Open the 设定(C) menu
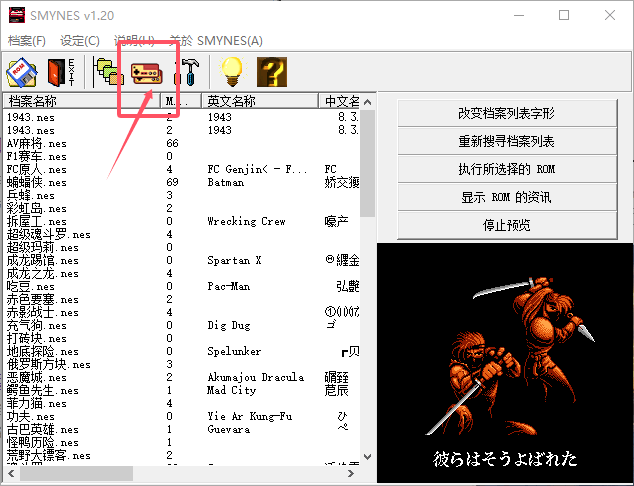This screenshot has width=634, height=486. pos(80,40)
